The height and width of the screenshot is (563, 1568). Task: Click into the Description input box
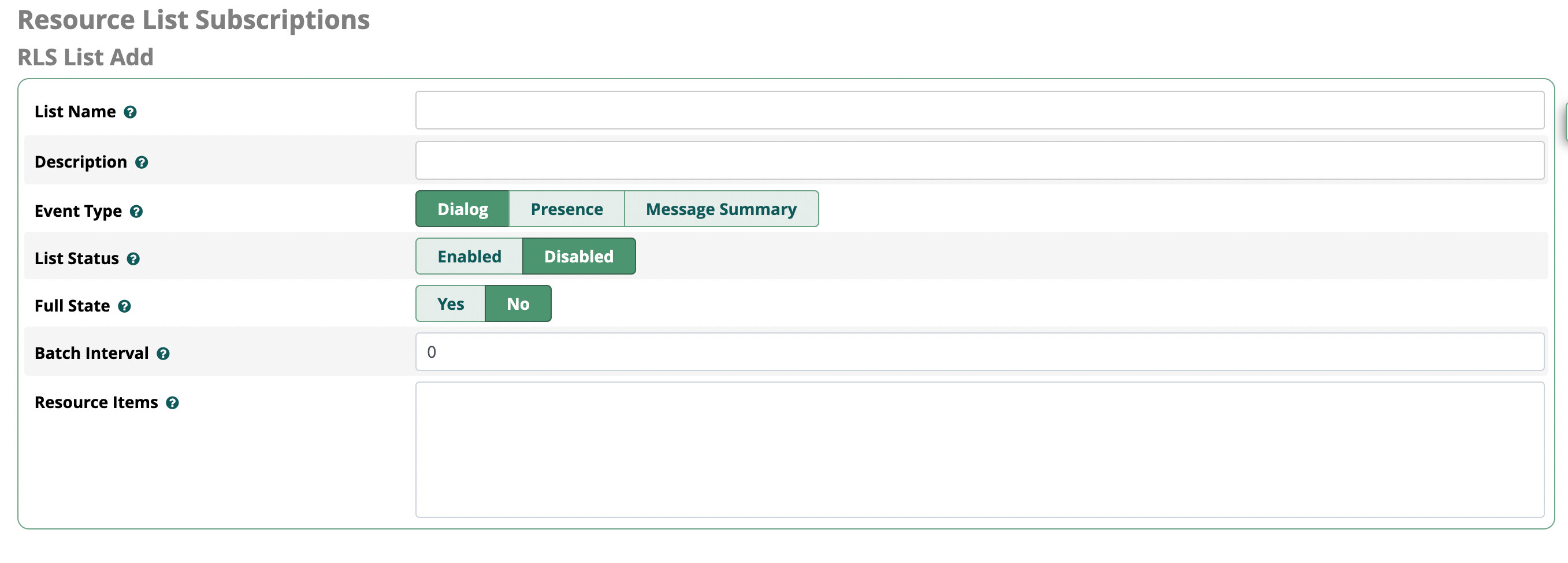[x=979, y=161]
